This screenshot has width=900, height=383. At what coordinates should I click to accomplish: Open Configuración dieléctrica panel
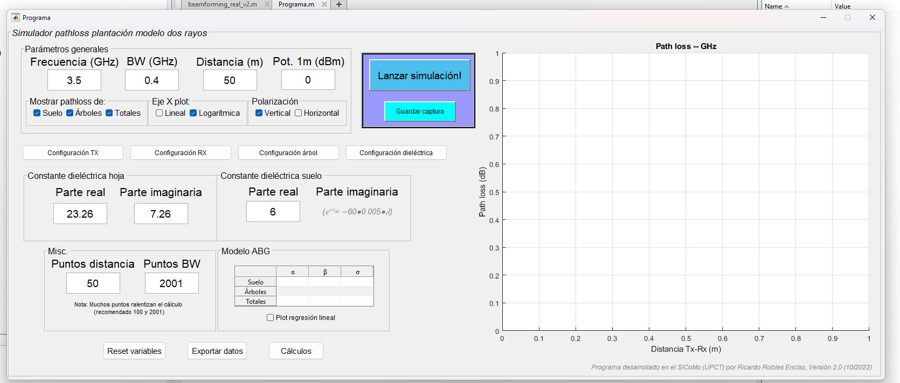(396, 153)
